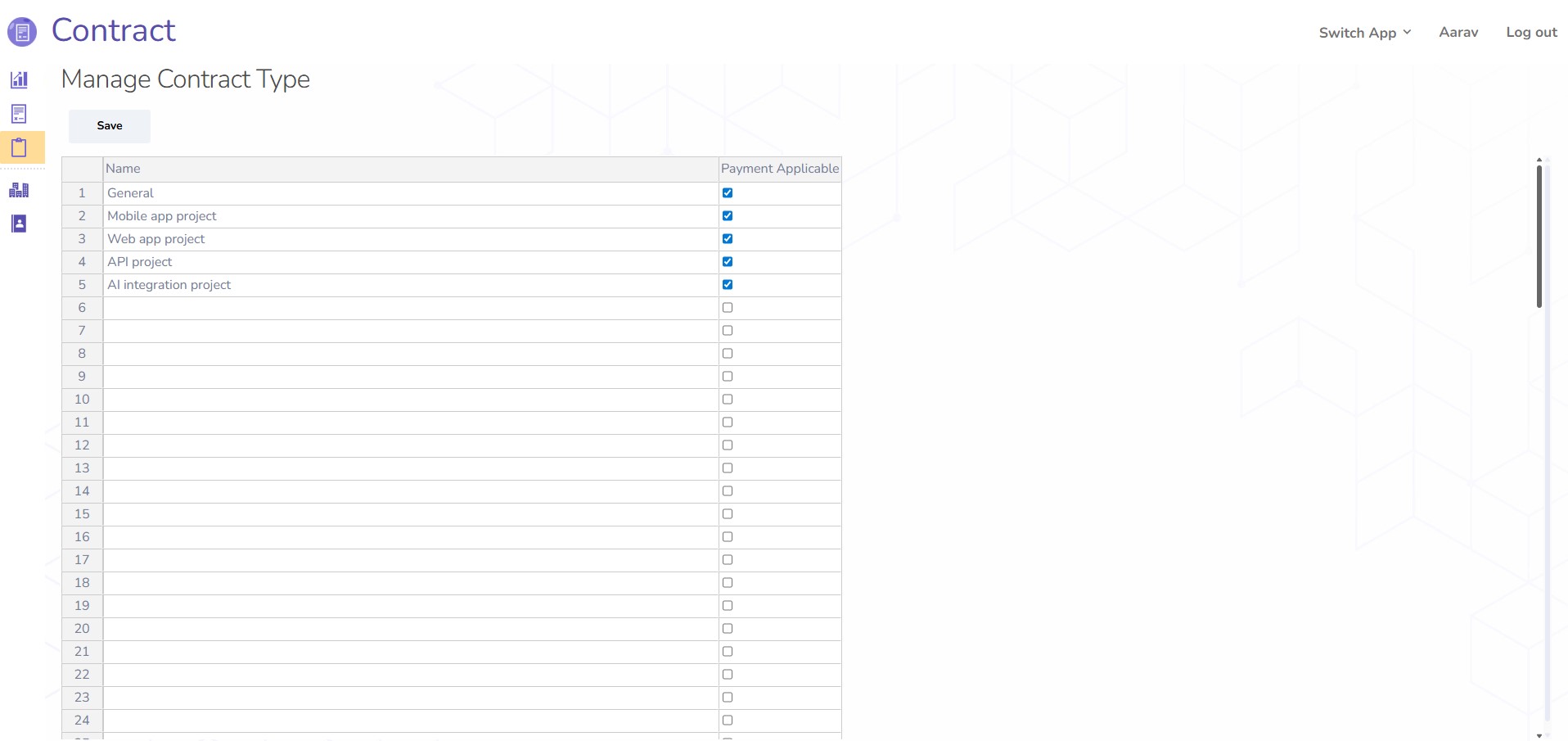Viewport: 1568px width, 741px height.
Task: Expand the Switch App dropdown
Action: [x=1365, y=33]
